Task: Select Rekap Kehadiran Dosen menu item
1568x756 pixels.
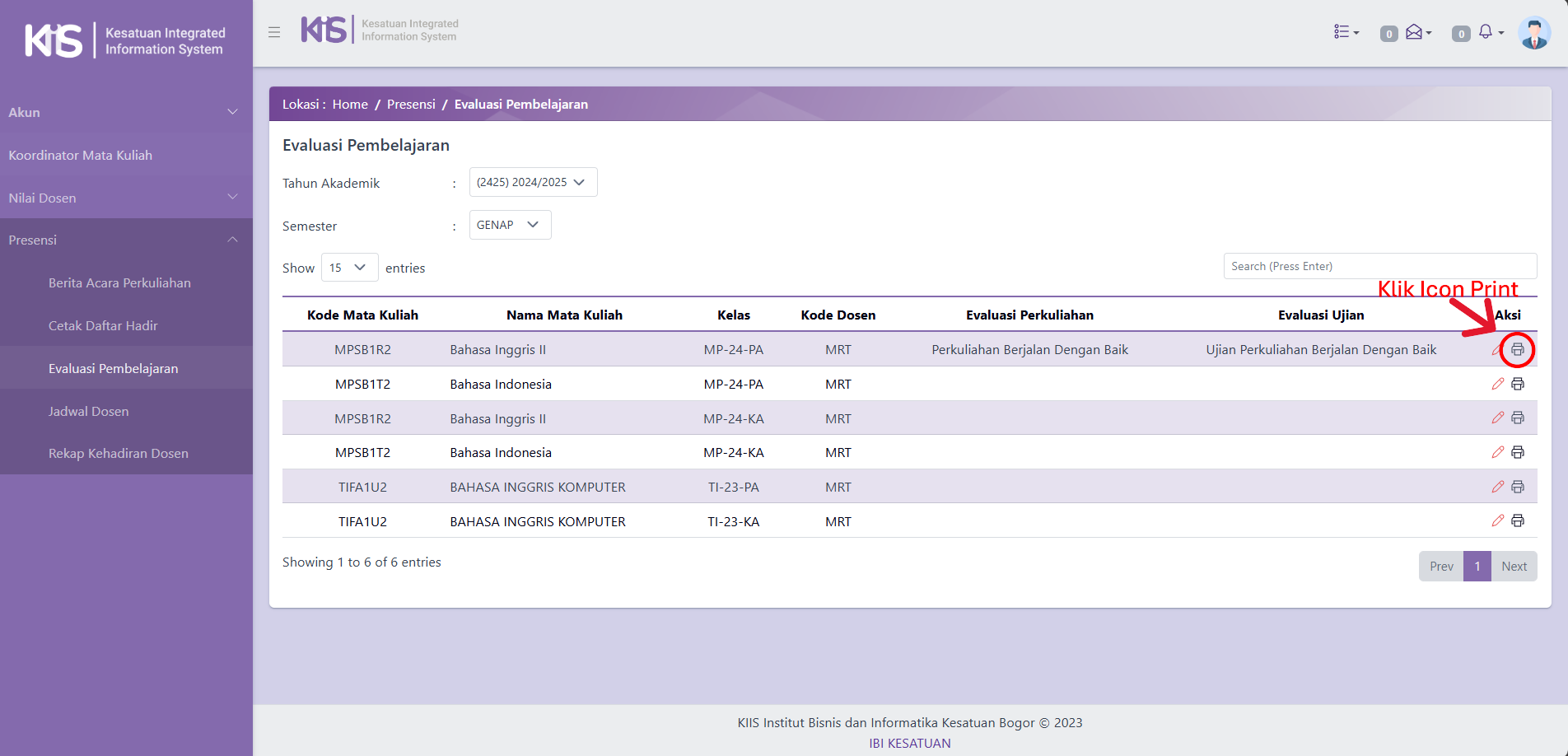Action: coord(118,453)
